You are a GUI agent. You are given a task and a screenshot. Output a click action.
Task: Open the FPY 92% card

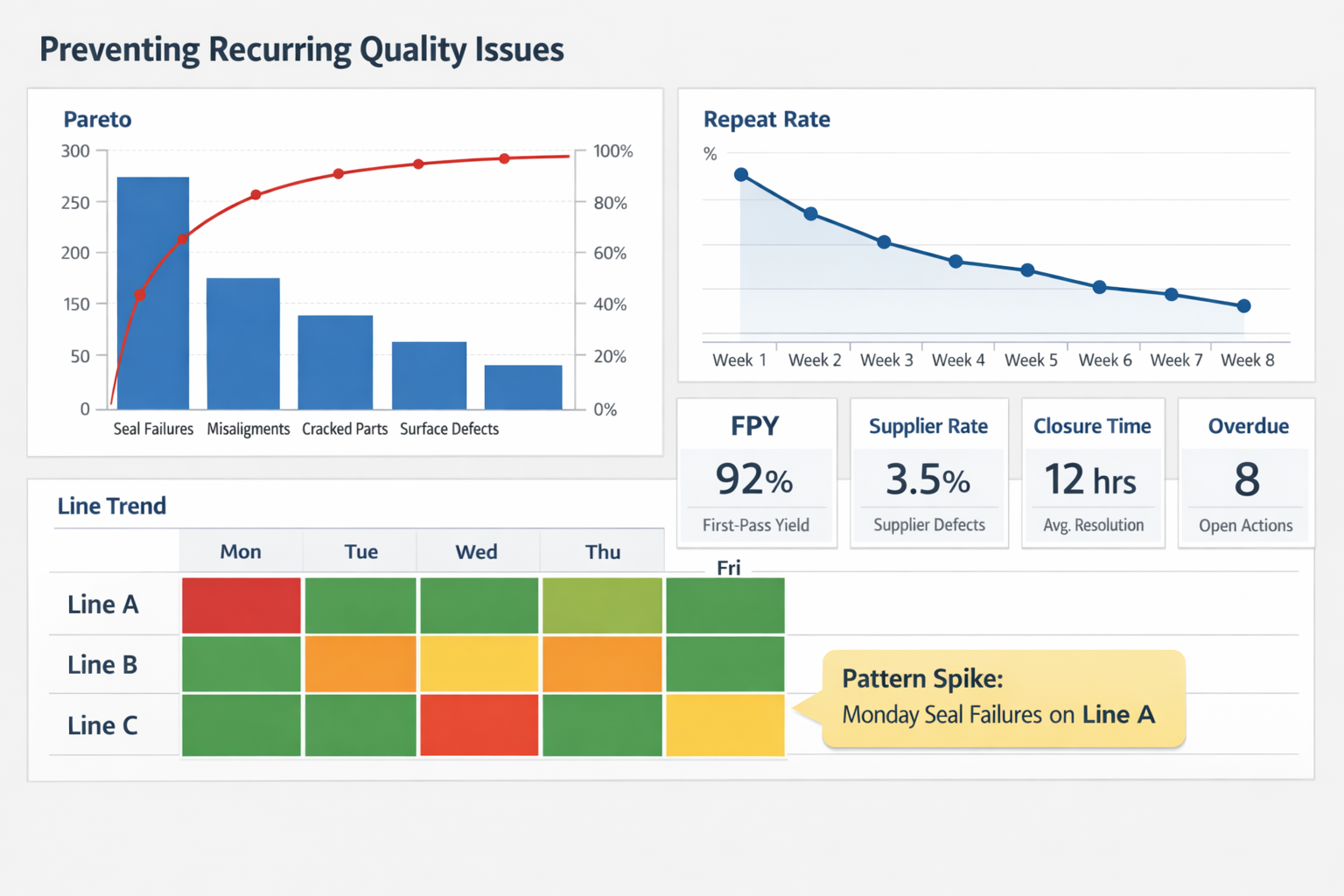pos(757,473)
